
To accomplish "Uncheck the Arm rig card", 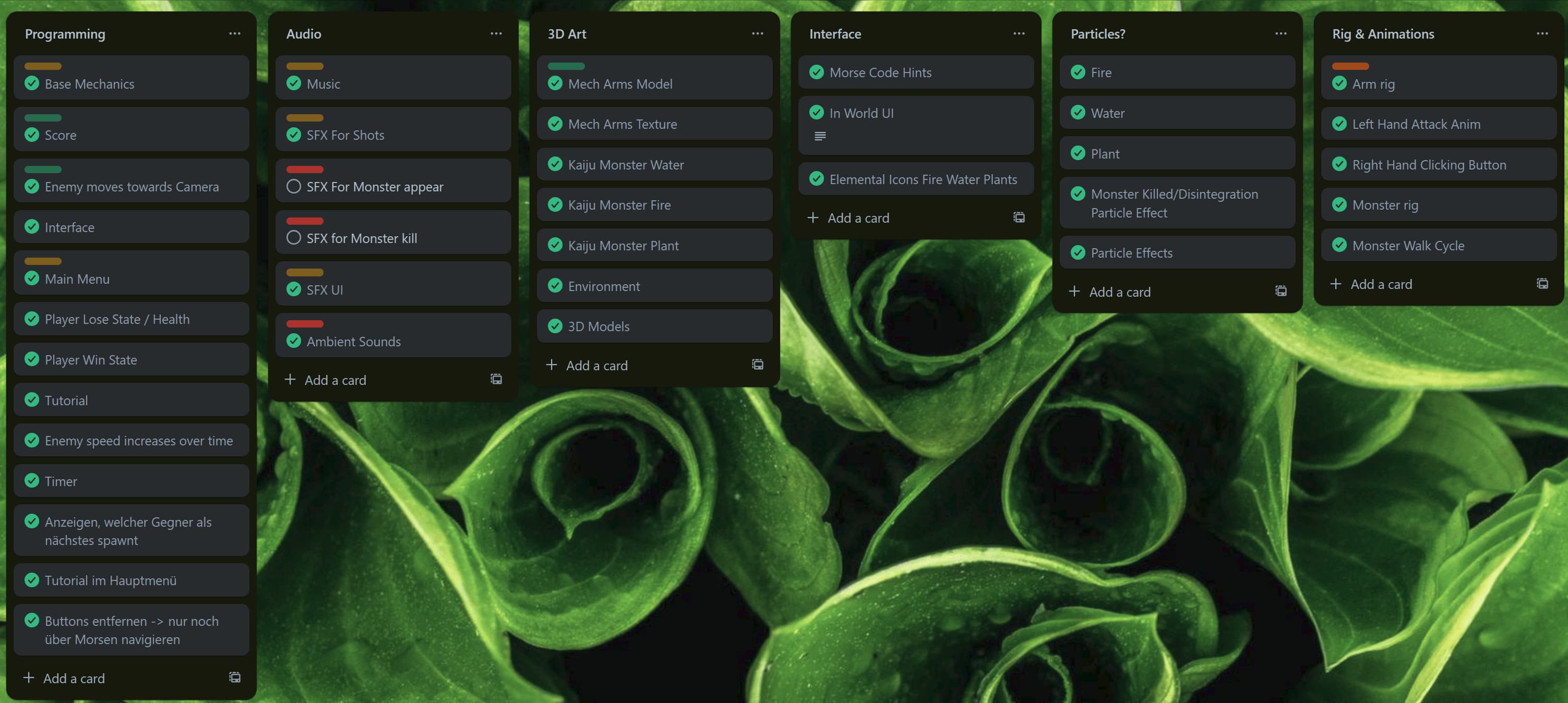I will (x=1339, y=83).
